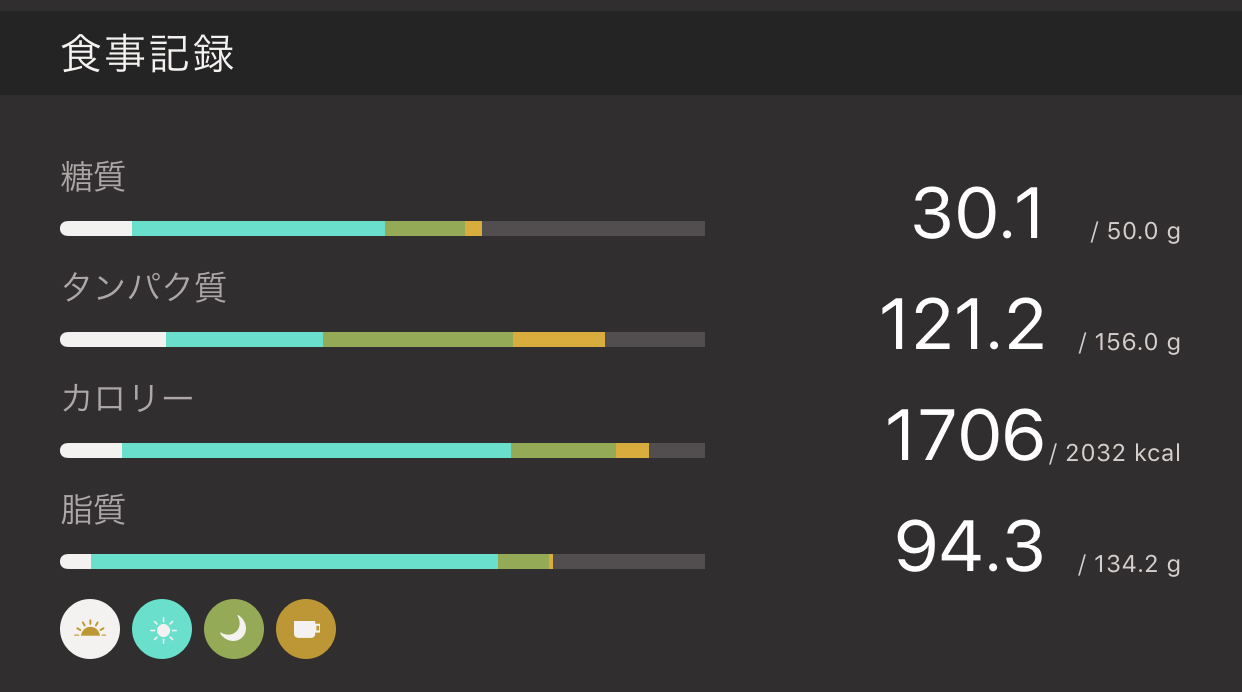Click the 食事記録 header title

[x=148, y=54]
